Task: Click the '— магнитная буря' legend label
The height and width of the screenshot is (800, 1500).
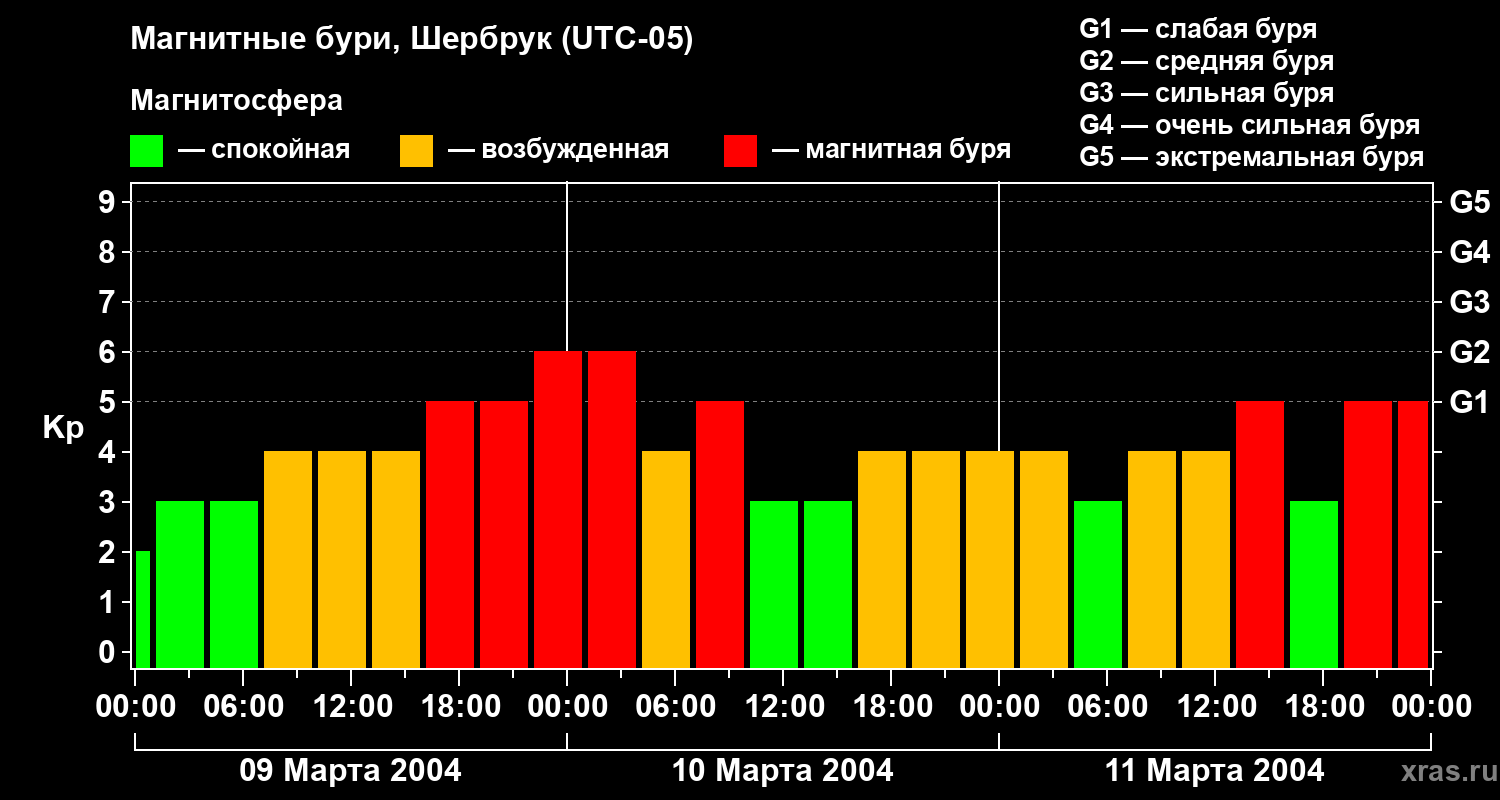Action: click(891, 150)
